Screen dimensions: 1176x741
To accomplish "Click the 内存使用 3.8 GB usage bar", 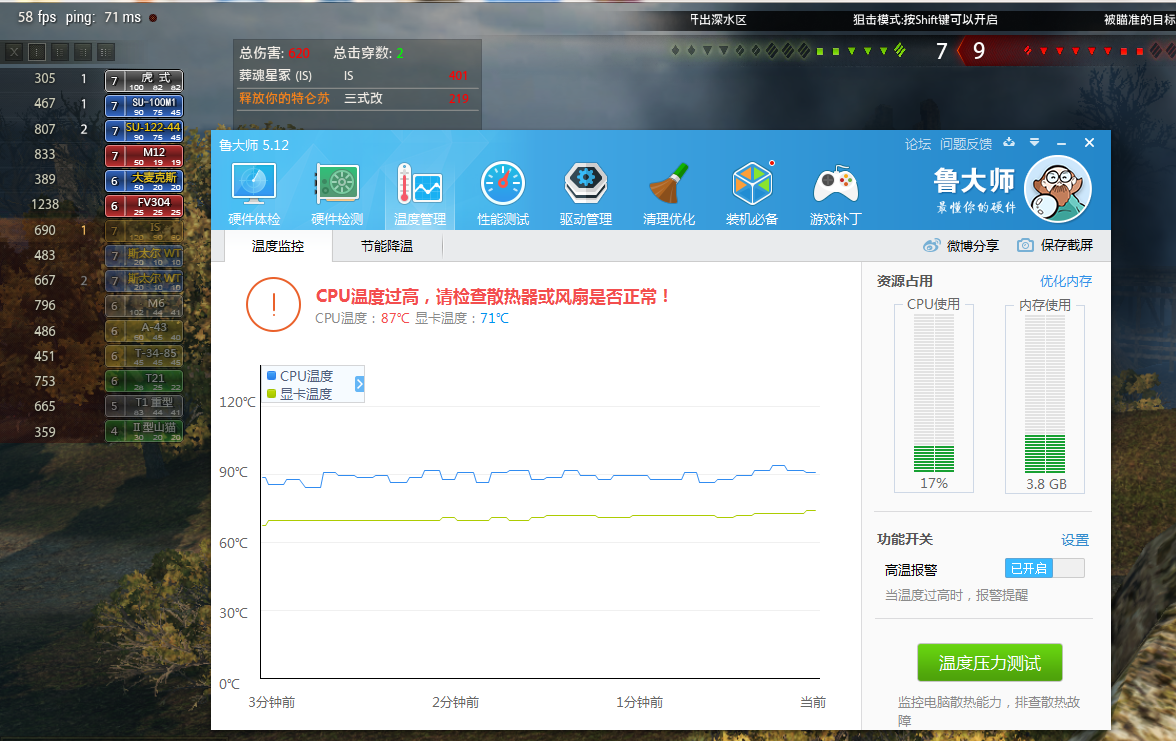I will pyautogui.click(x=1045, y=393).
